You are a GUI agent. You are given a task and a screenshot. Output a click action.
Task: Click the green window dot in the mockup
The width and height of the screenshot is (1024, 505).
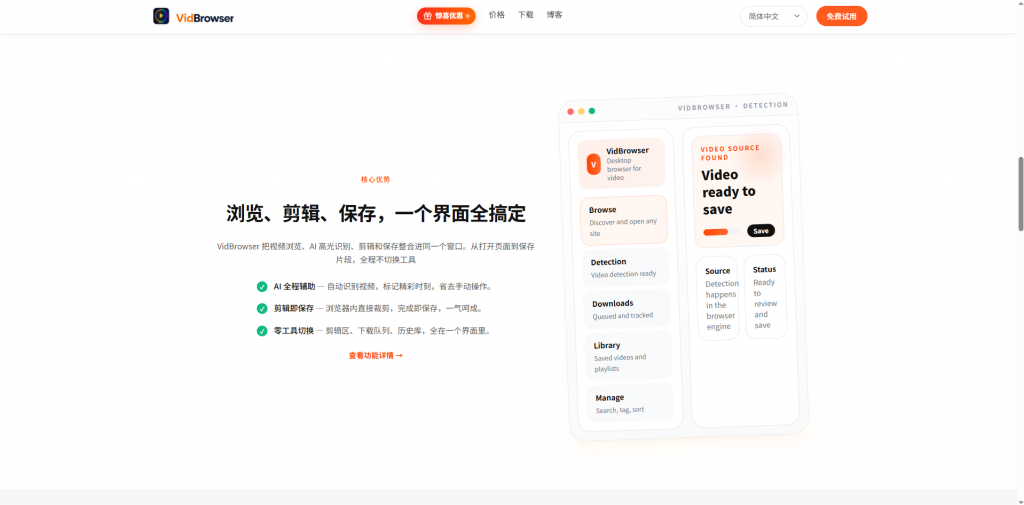coord(592,110)
